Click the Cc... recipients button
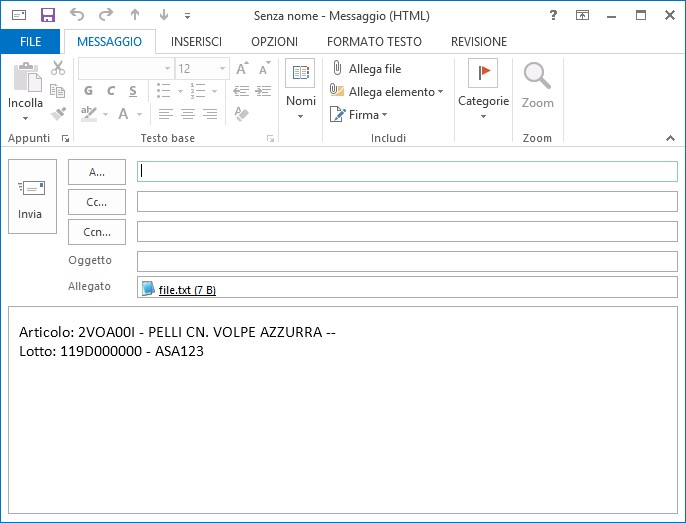Screen dimensions: 686x523 click(97, 202)
